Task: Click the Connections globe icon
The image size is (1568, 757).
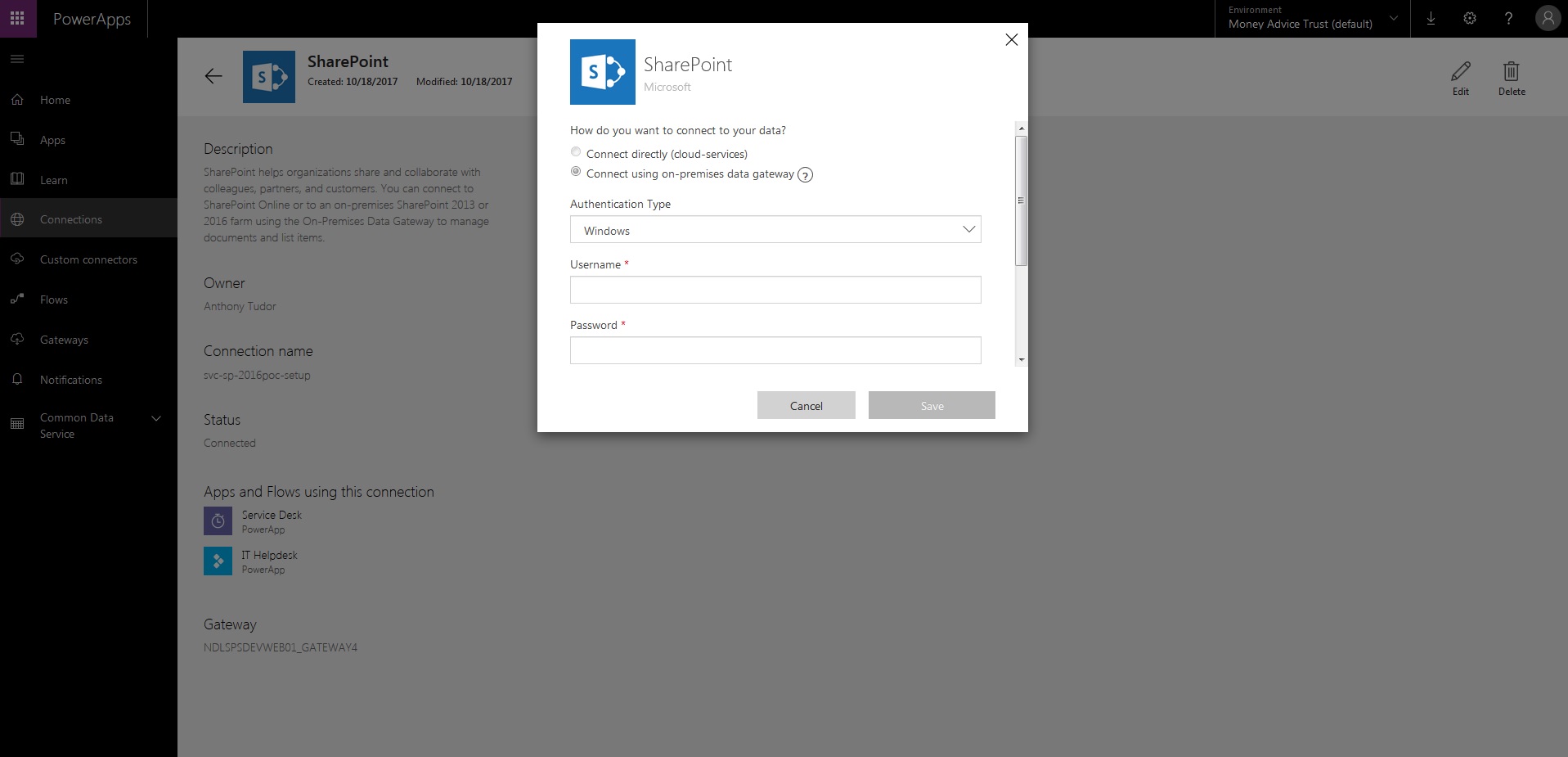Action: tap(17, 219)
